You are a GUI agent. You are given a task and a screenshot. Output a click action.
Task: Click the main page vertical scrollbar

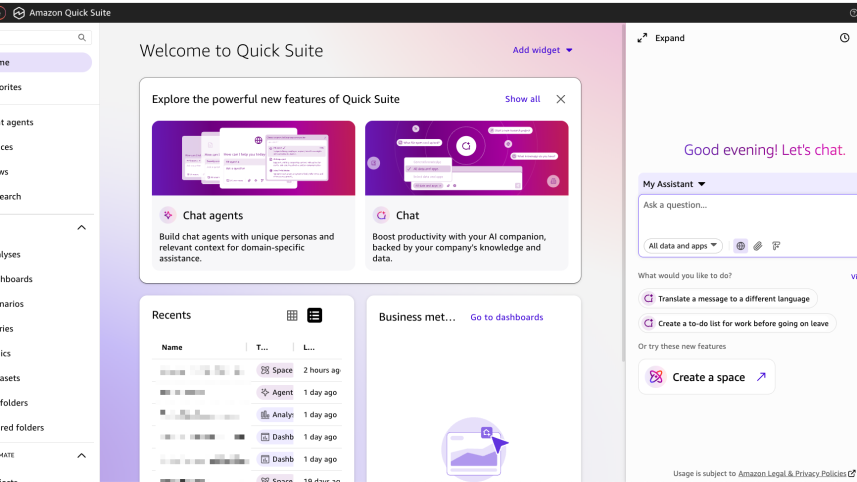tap(623, 192)
